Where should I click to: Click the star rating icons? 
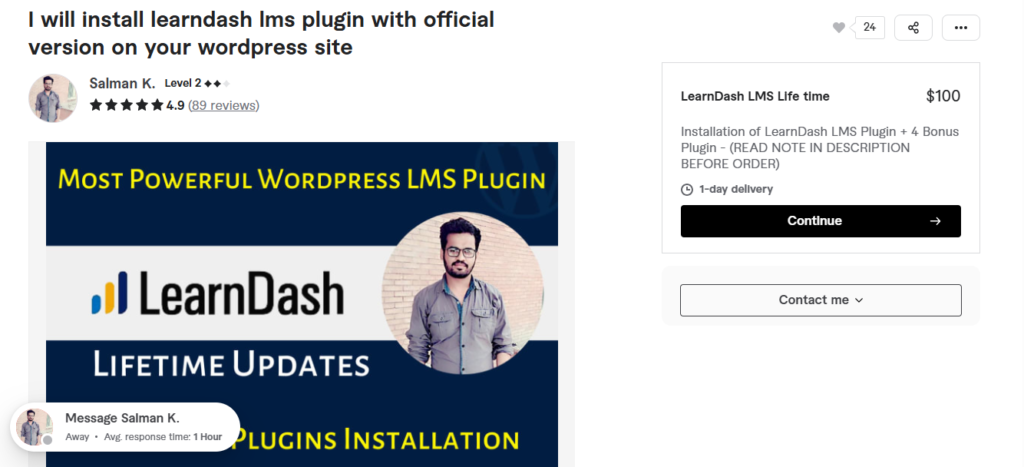point(127,105)
